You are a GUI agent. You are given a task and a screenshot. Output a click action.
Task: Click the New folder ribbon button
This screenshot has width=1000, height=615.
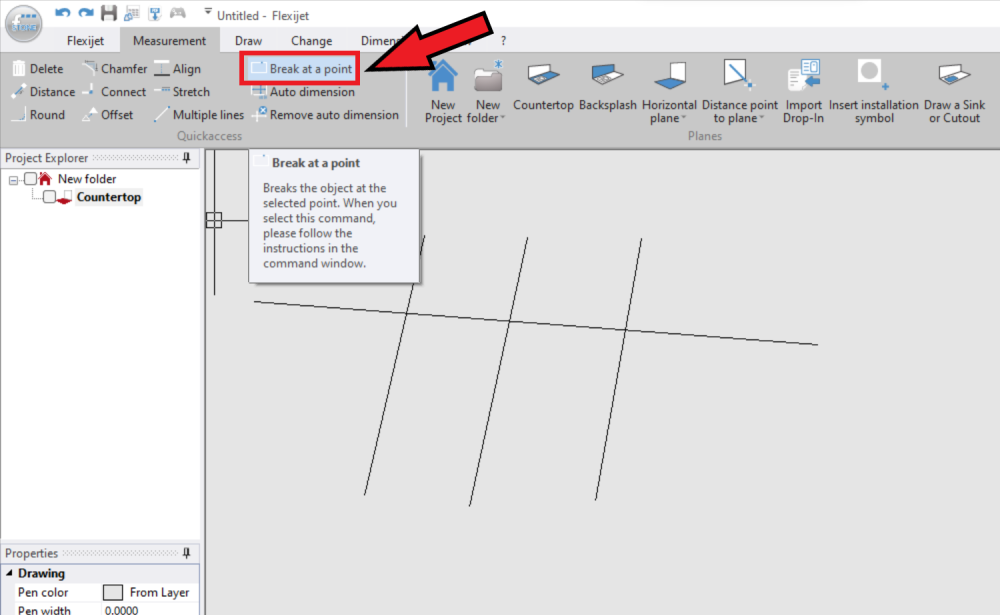click(487, 91)
